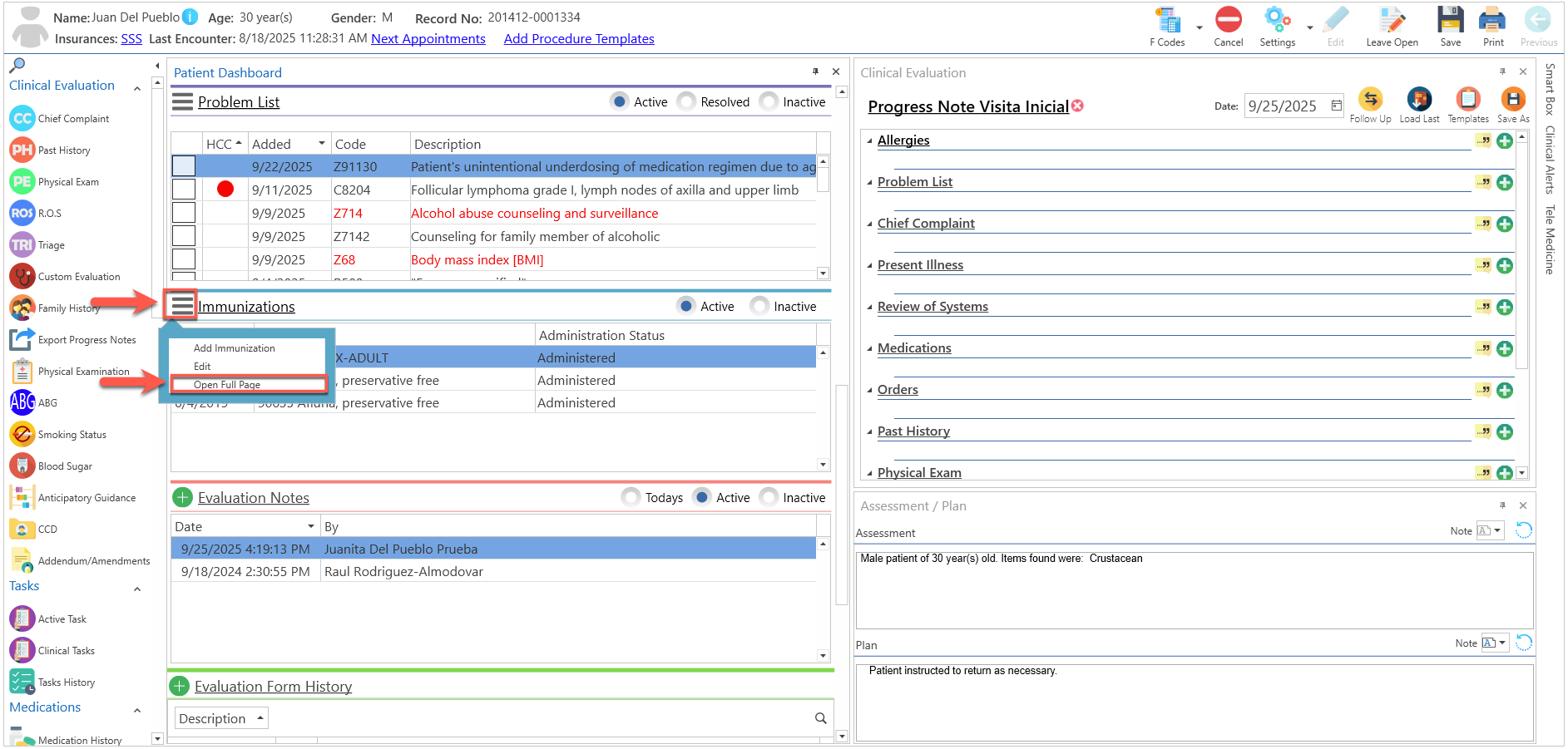Click the Save As icon

(x=1513, y=100)
